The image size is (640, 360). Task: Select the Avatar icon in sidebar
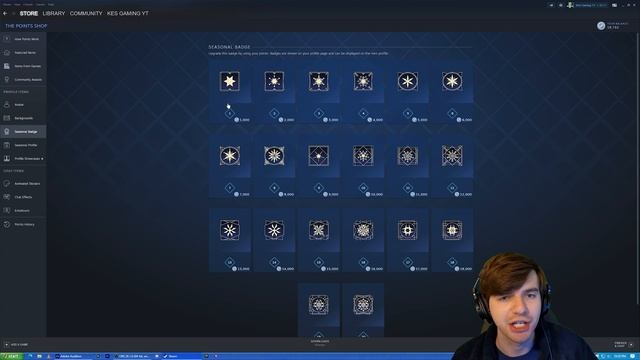coord(7,104)
